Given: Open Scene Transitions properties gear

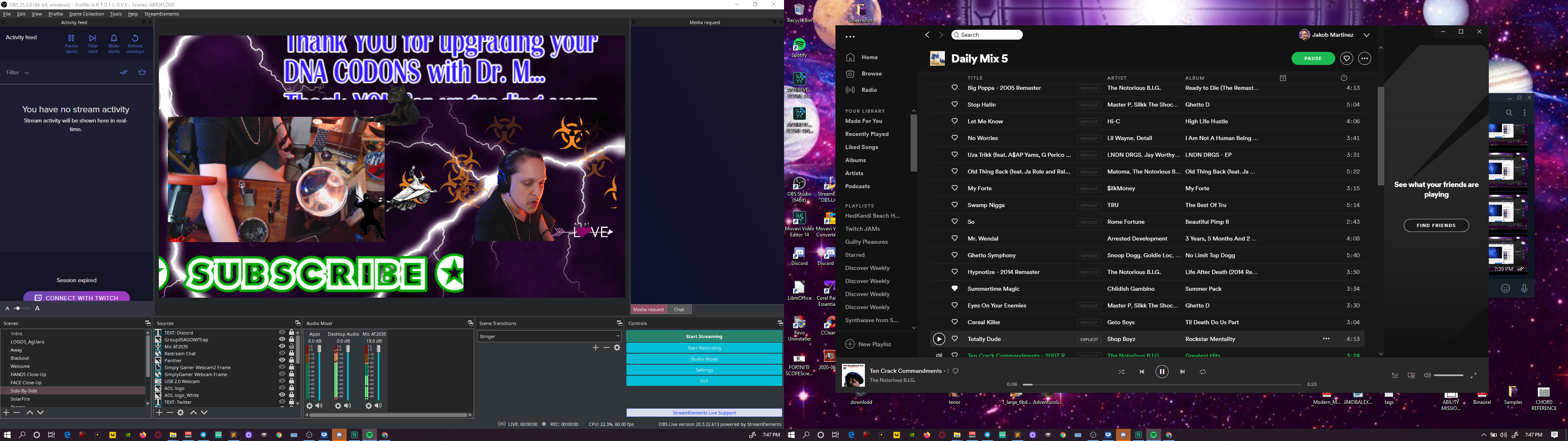Looking at the screenshot, I should [x=617, y=348].
